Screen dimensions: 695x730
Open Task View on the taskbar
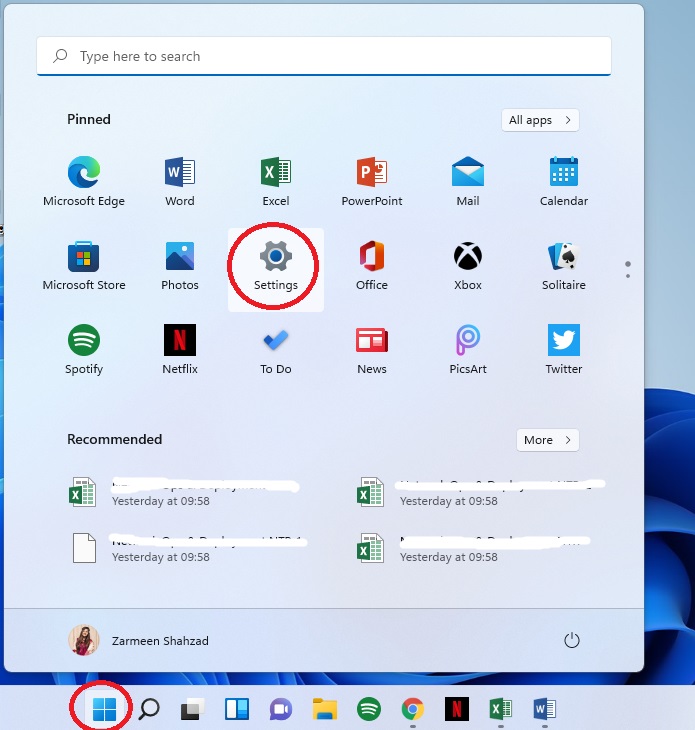click(193, 709)
